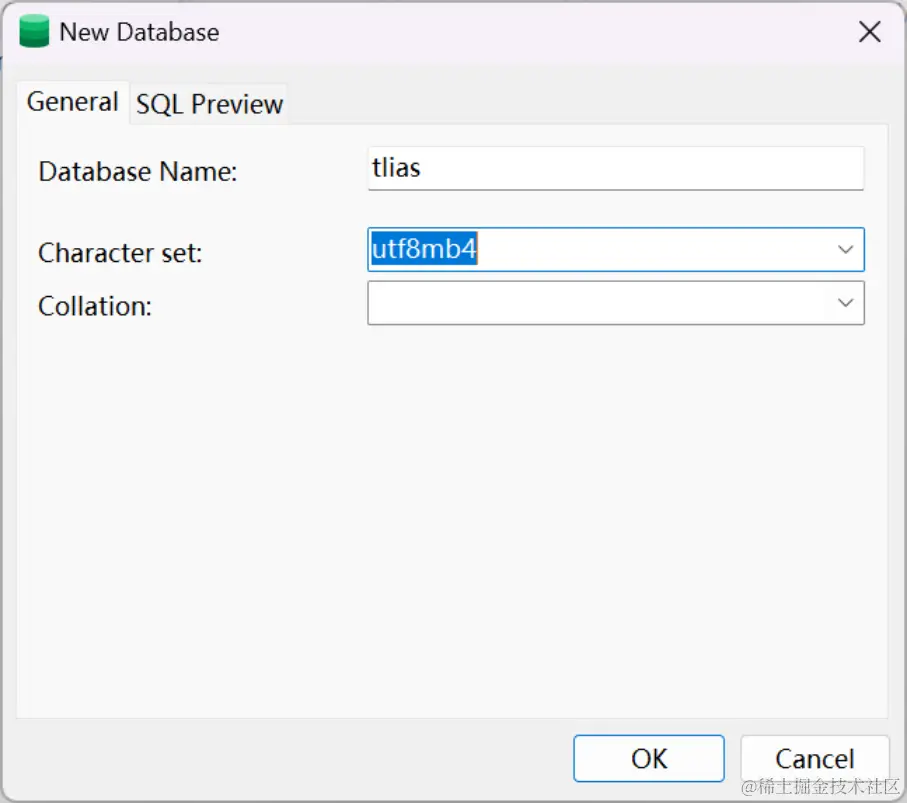Screen dimensions: 907x803
Task: Click the "Collation:" label
Action: point(95,306)
